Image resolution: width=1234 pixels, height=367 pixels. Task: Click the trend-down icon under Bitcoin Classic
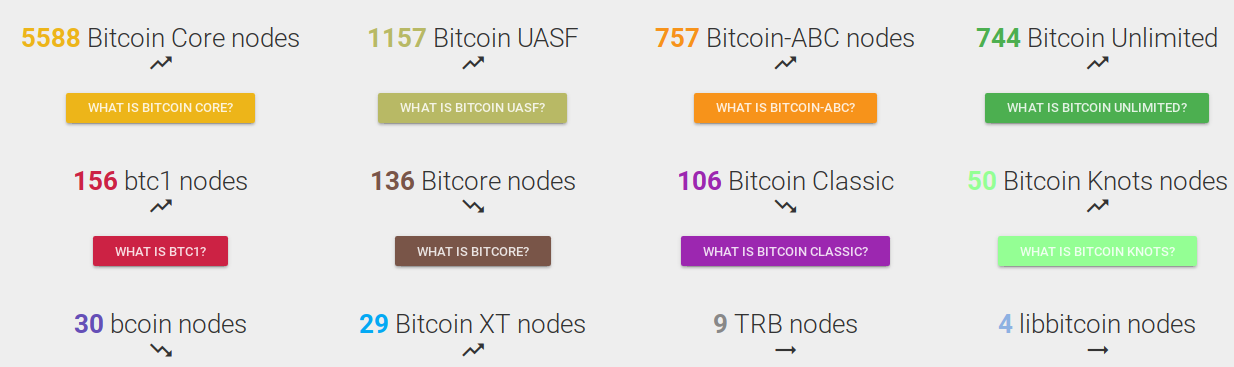pyautogui.click(x=785, y=206)
